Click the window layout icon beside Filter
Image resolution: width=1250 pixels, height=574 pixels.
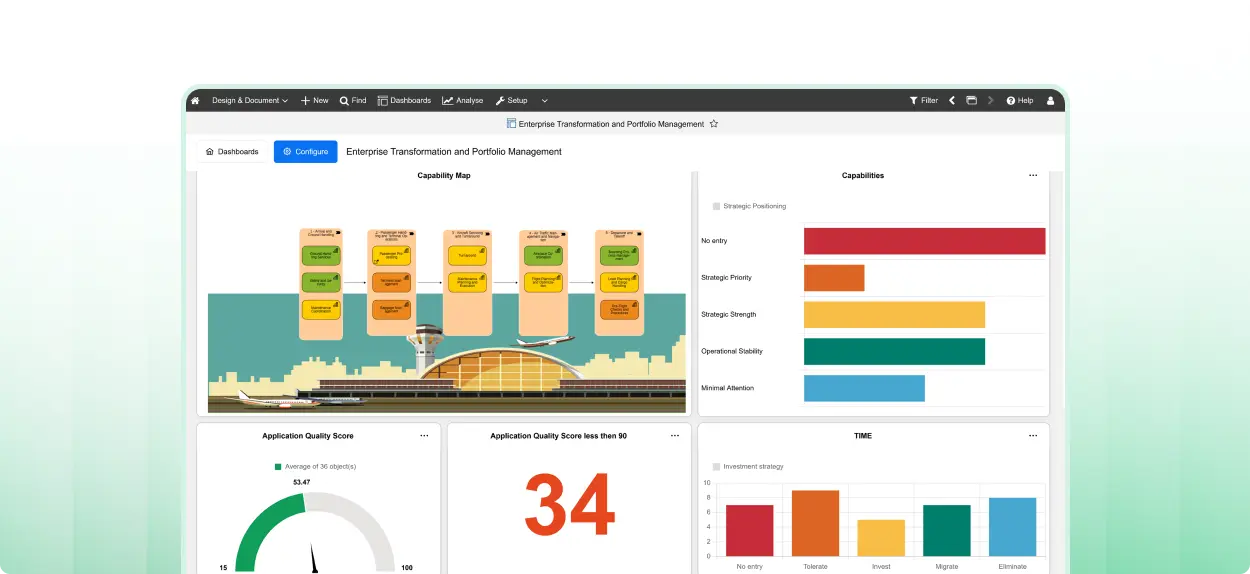point(971,100)
